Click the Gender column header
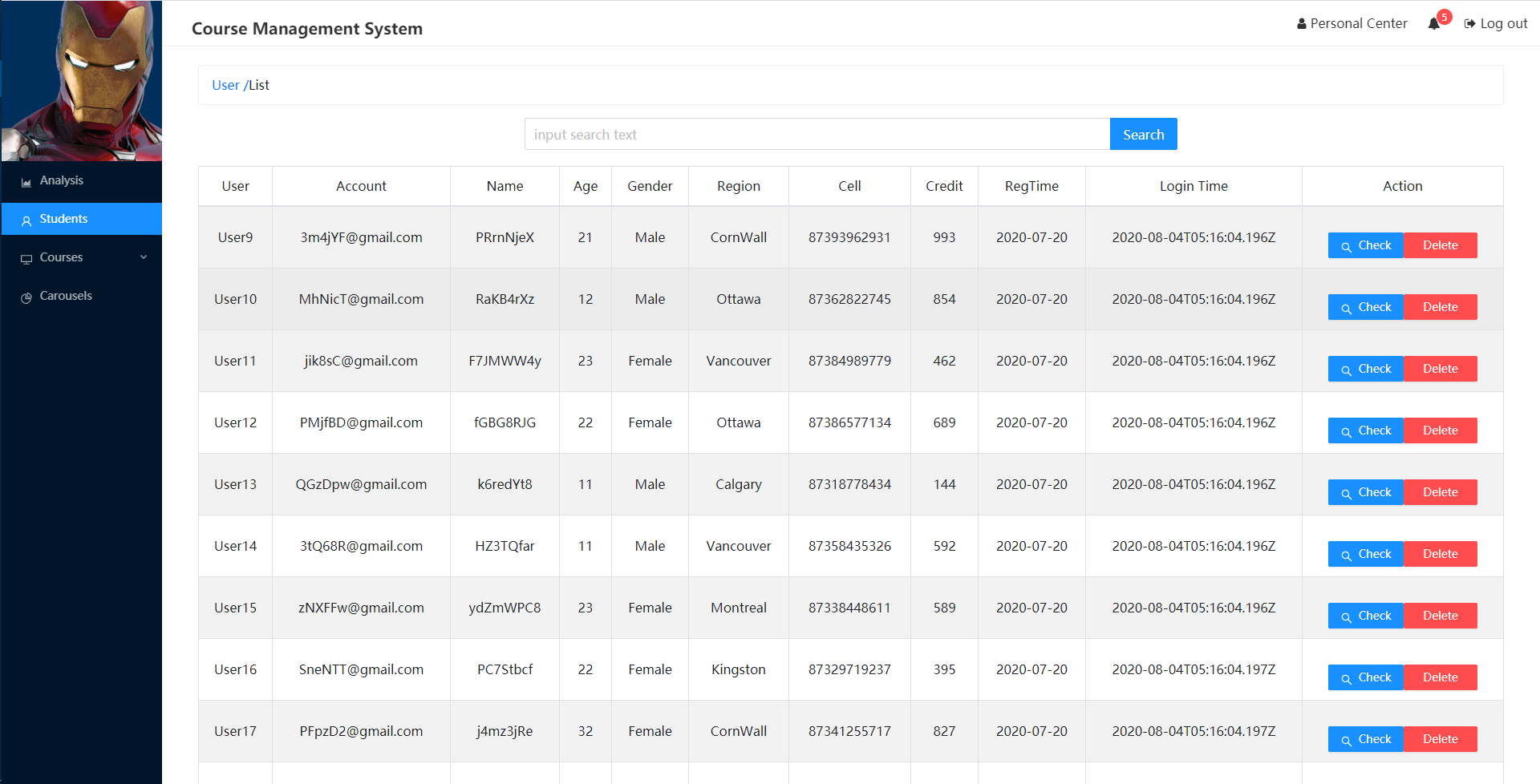 pos(650,186)
